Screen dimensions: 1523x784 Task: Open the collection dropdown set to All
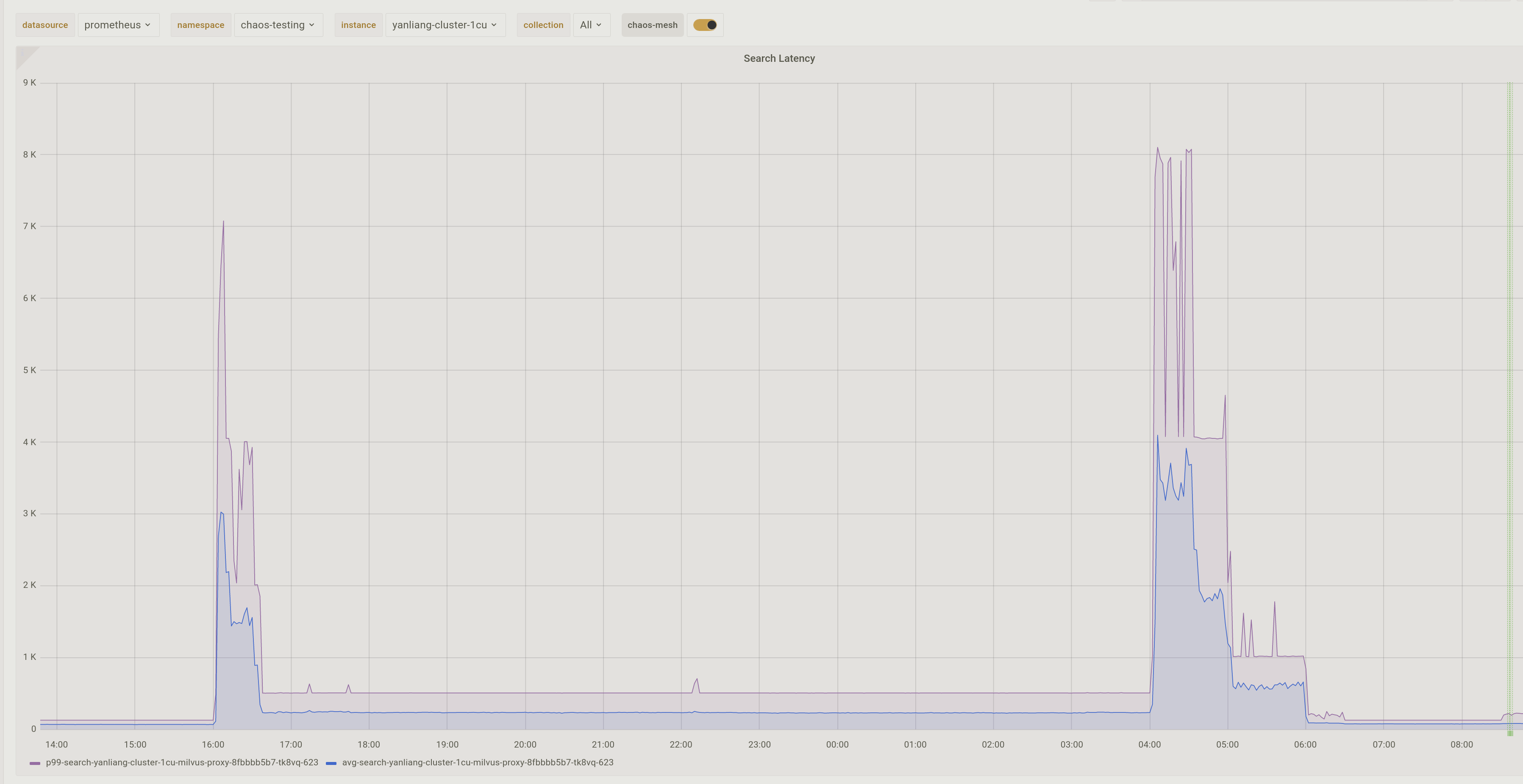click(591, 25)
